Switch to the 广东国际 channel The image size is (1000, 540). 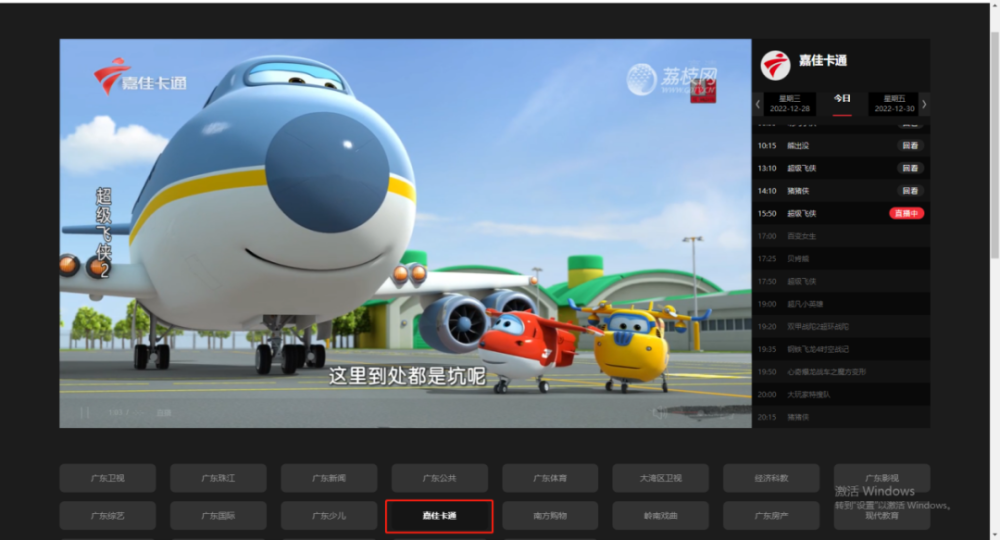(x=218, y=516)
